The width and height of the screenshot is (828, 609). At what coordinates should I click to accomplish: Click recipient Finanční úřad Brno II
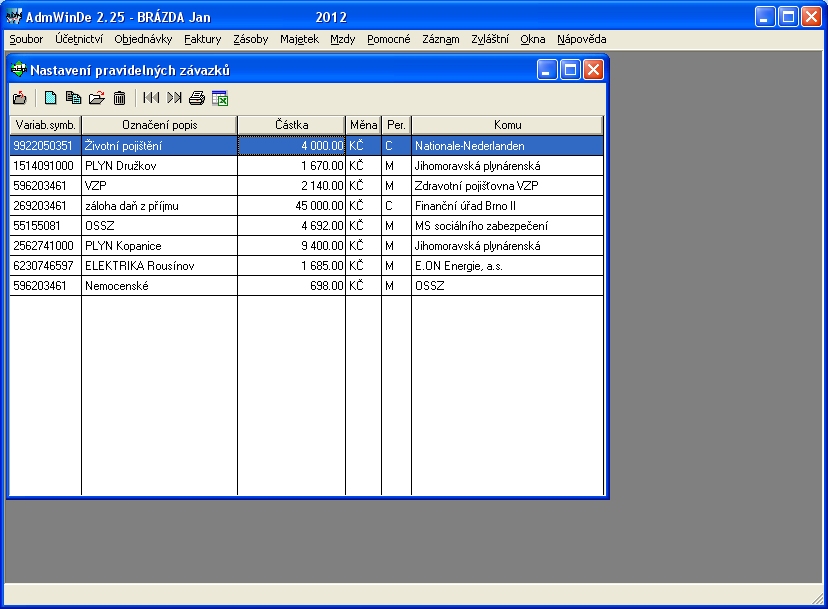[507, 206]
